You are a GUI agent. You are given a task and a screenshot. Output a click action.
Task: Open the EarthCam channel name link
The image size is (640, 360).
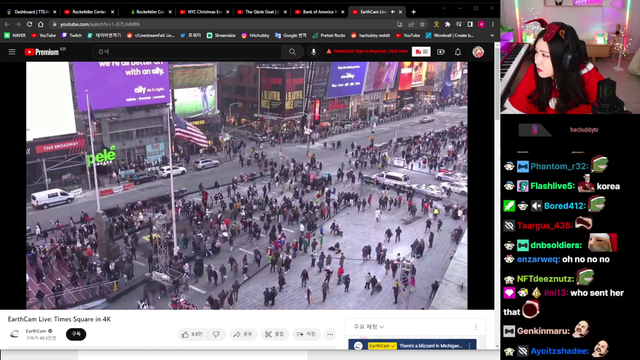36,331
